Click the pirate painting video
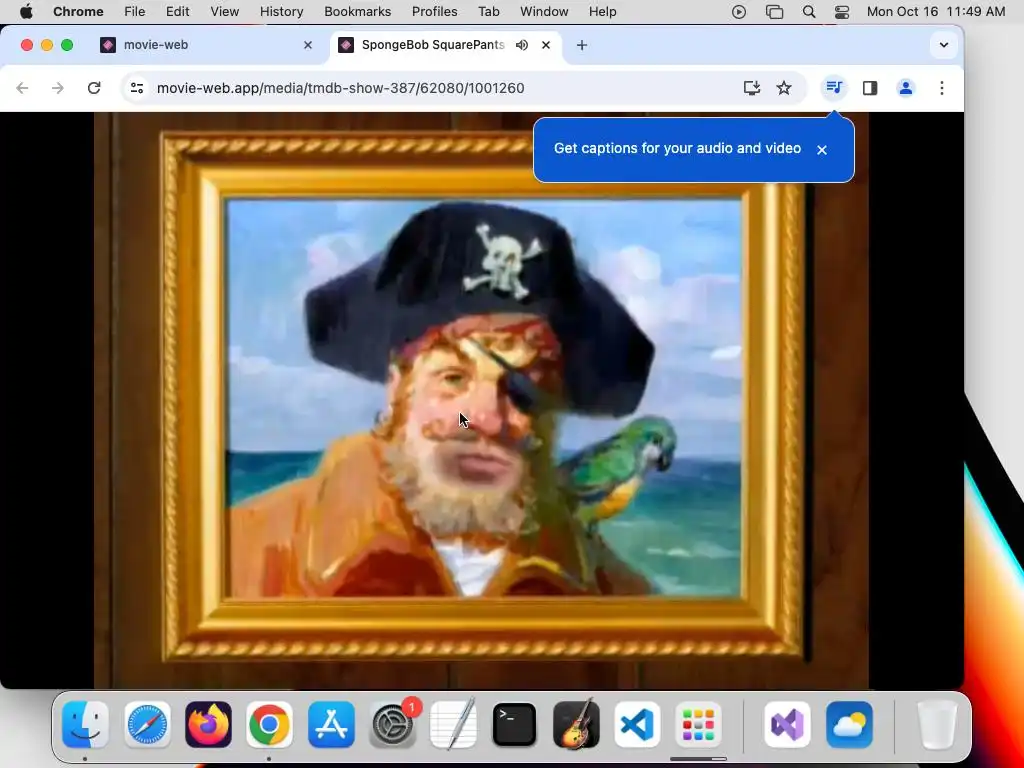 (x=481, y=400)
